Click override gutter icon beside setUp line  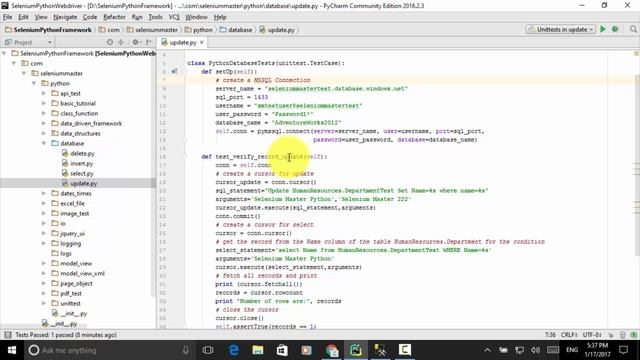click(x=174, y=71)
